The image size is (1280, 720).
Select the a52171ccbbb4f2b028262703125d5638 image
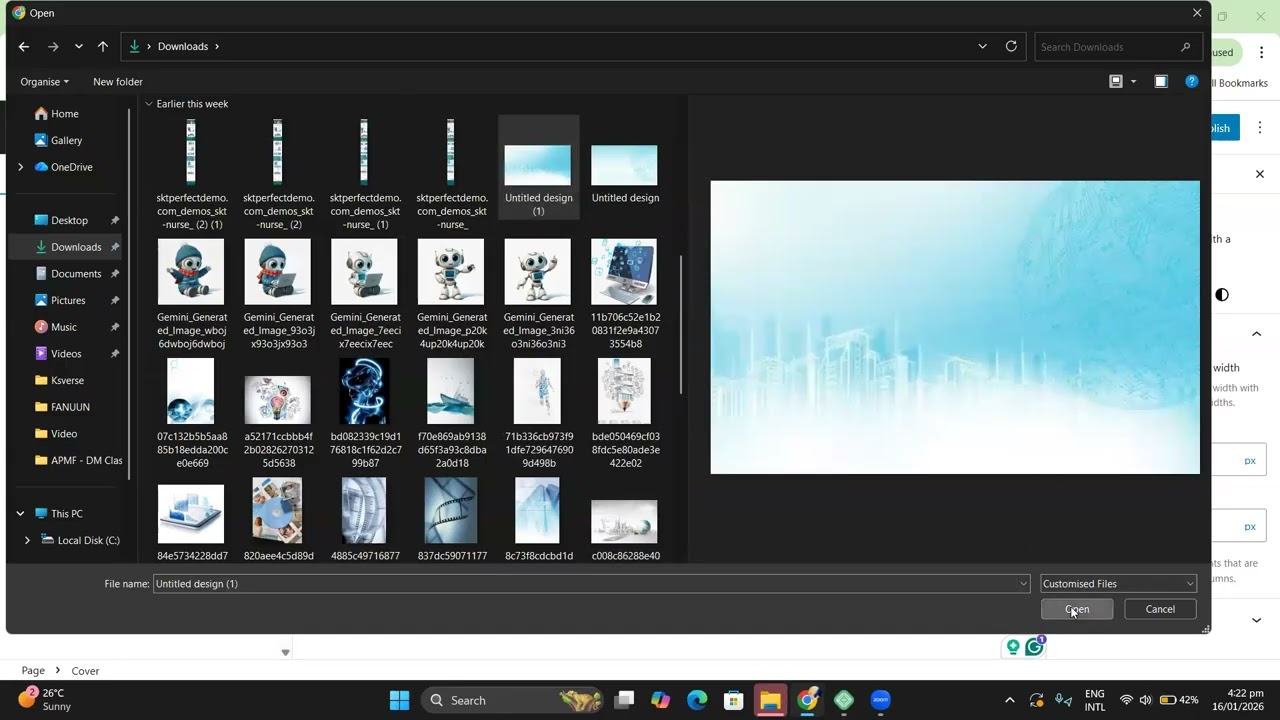click(x=277, y=414)
